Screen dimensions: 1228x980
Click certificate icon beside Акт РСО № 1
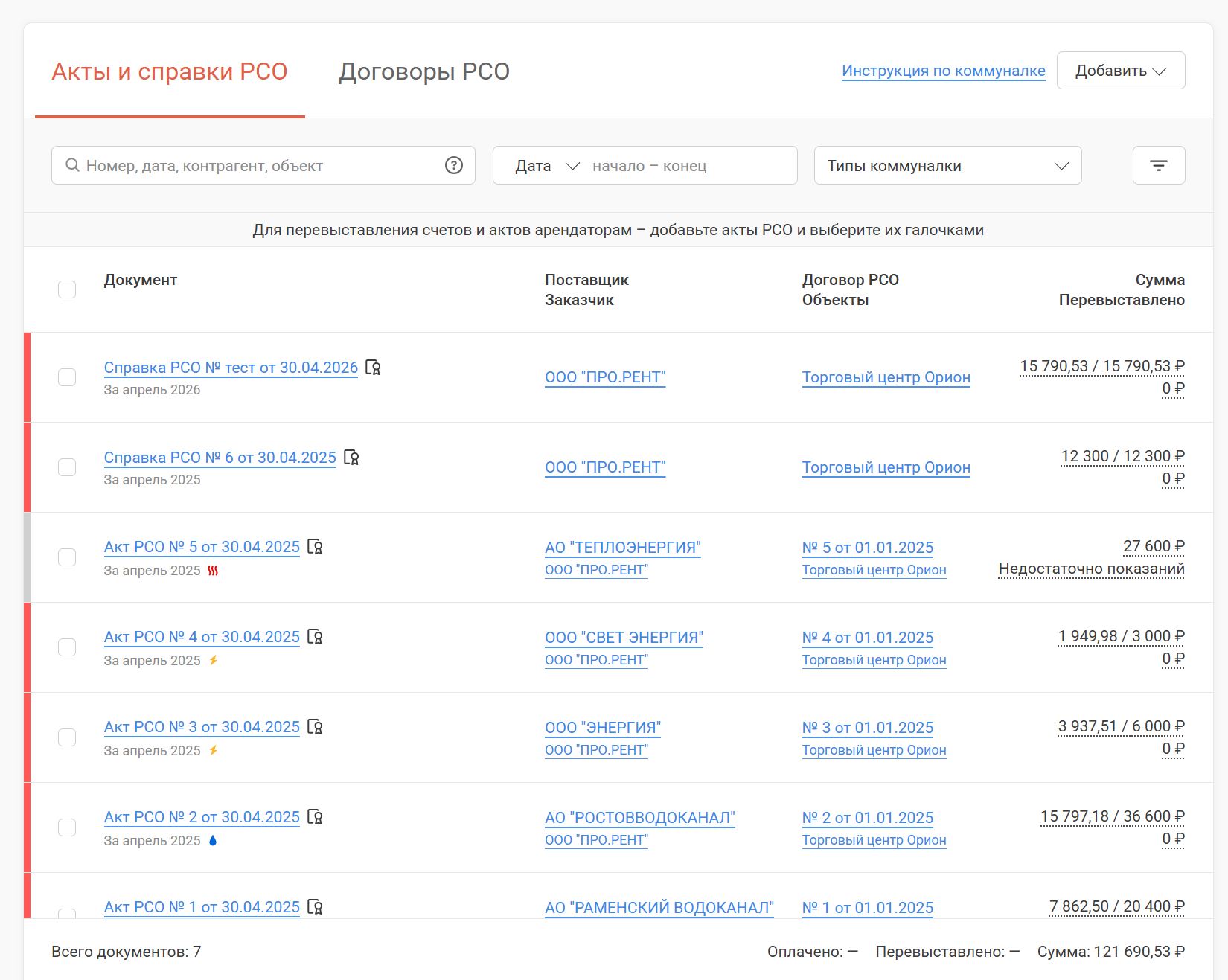[x=316, y=907]
